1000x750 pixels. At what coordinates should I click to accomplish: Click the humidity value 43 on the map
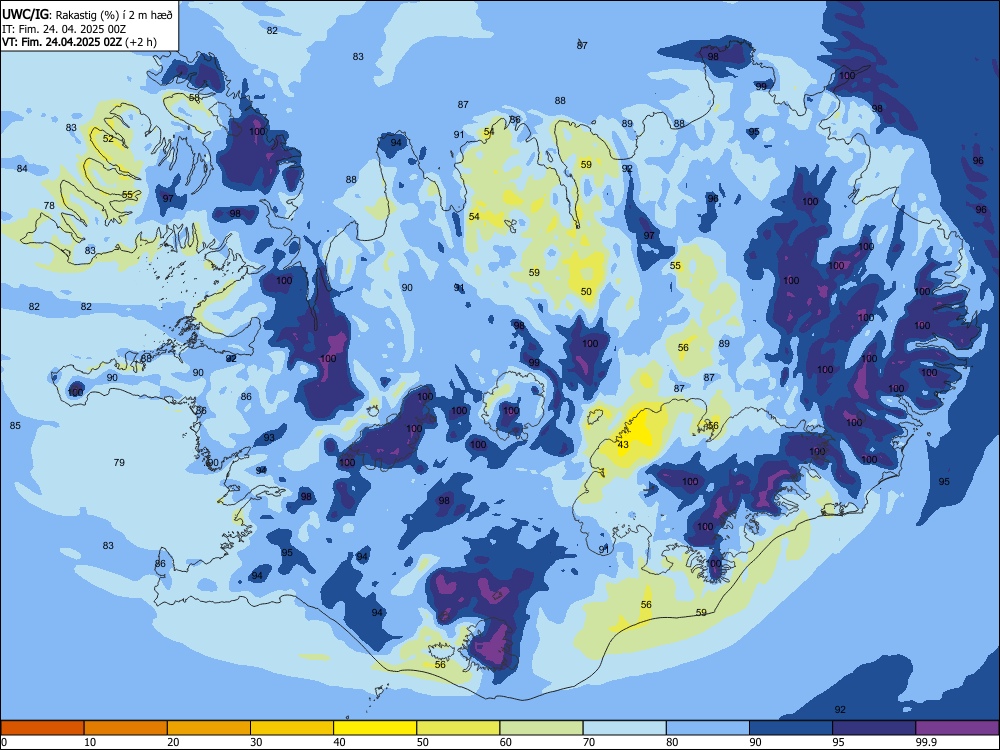pos(623,445)
